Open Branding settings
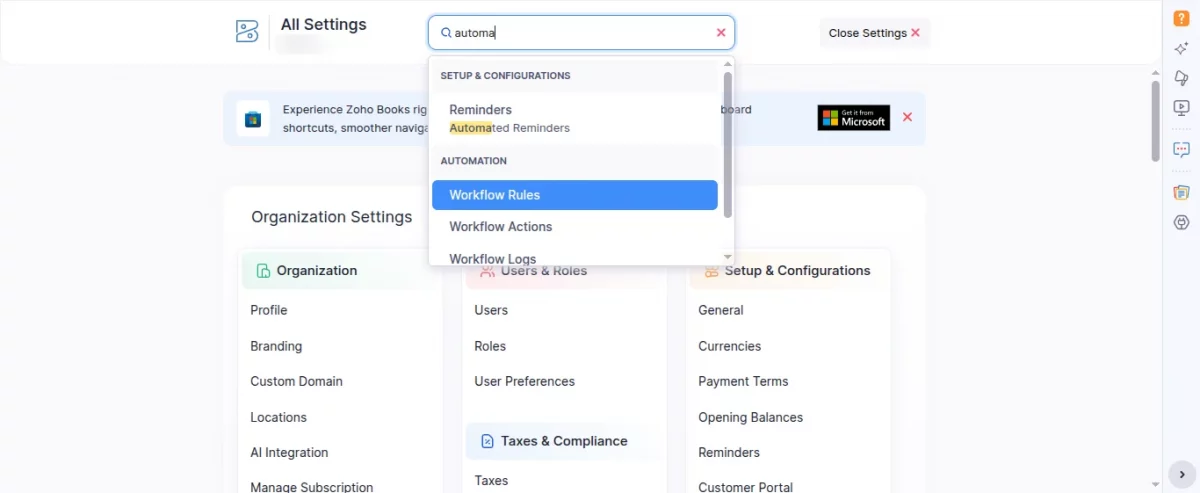This screenshot has height=493, width=1200. coord(276,346)
